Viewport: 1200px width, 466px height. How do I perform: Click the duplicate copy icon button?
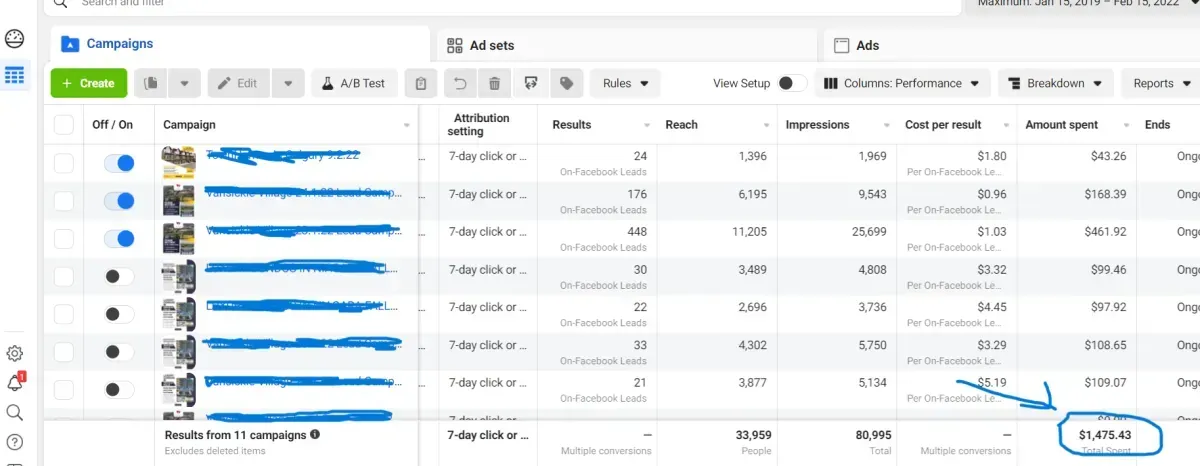150,84
